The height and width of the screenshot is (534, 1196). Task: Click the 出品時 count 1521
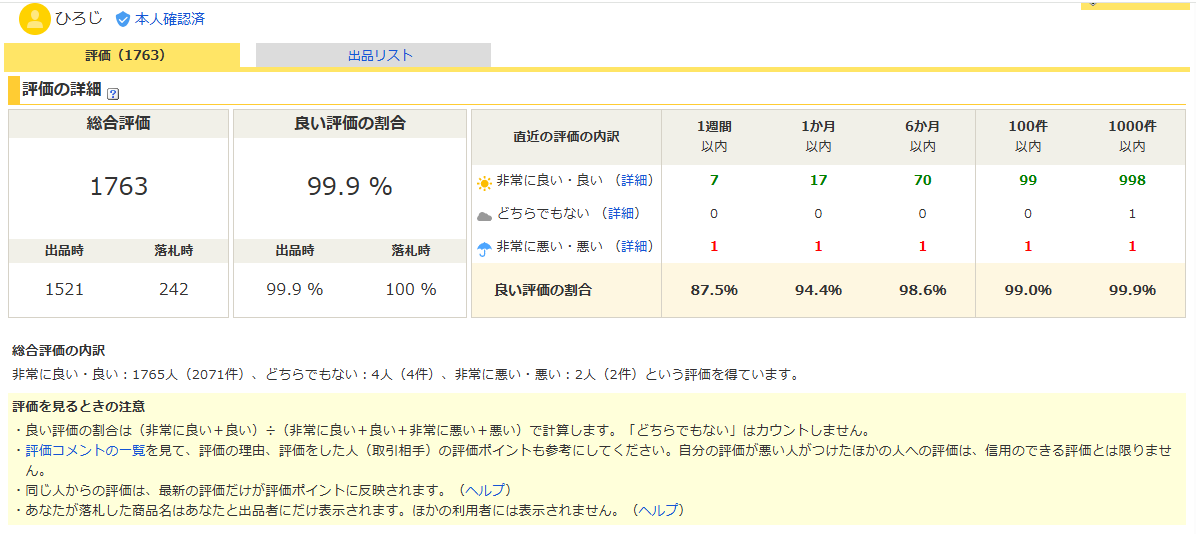[x=63, y=290]
